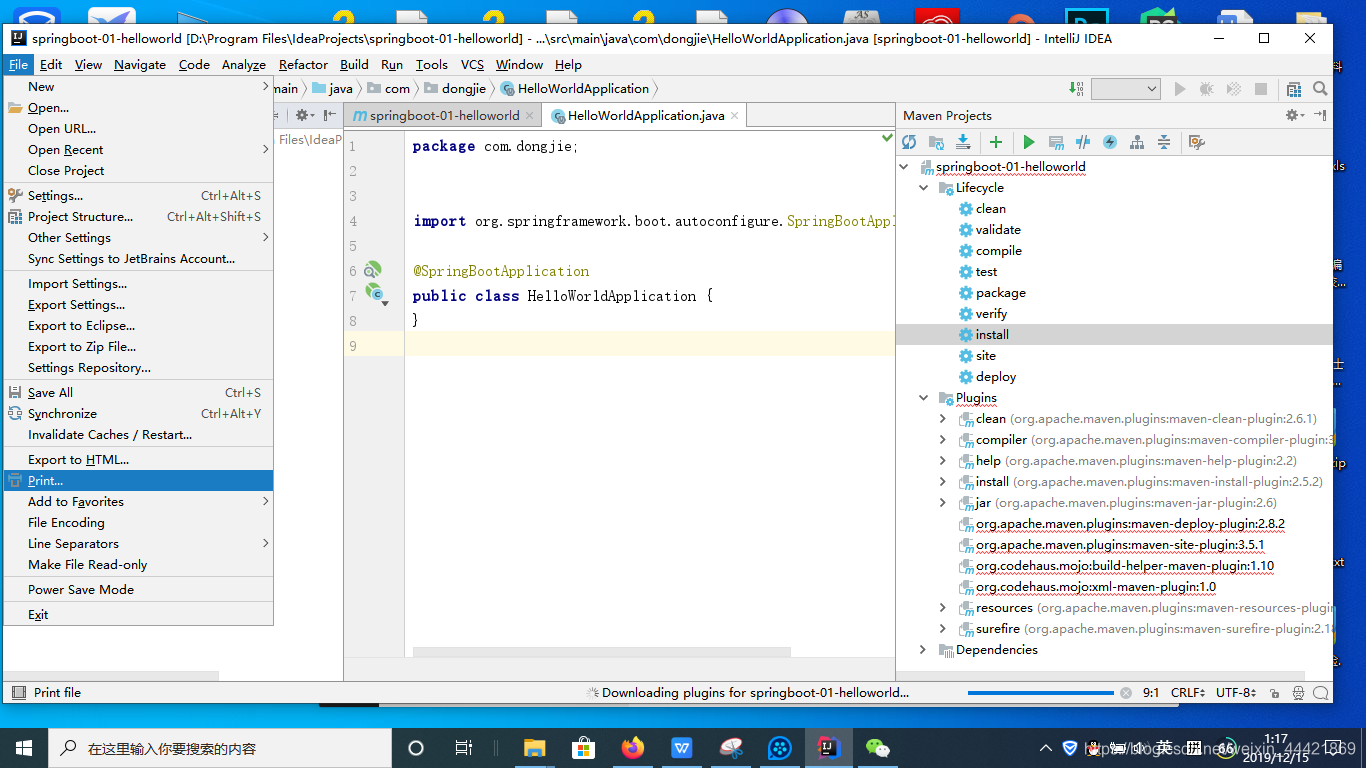Hide the Maven Projects panel
Image resolution: width=1366 pixels, height=768 pixels.
pyautogui.click(x=1320, y=115)
